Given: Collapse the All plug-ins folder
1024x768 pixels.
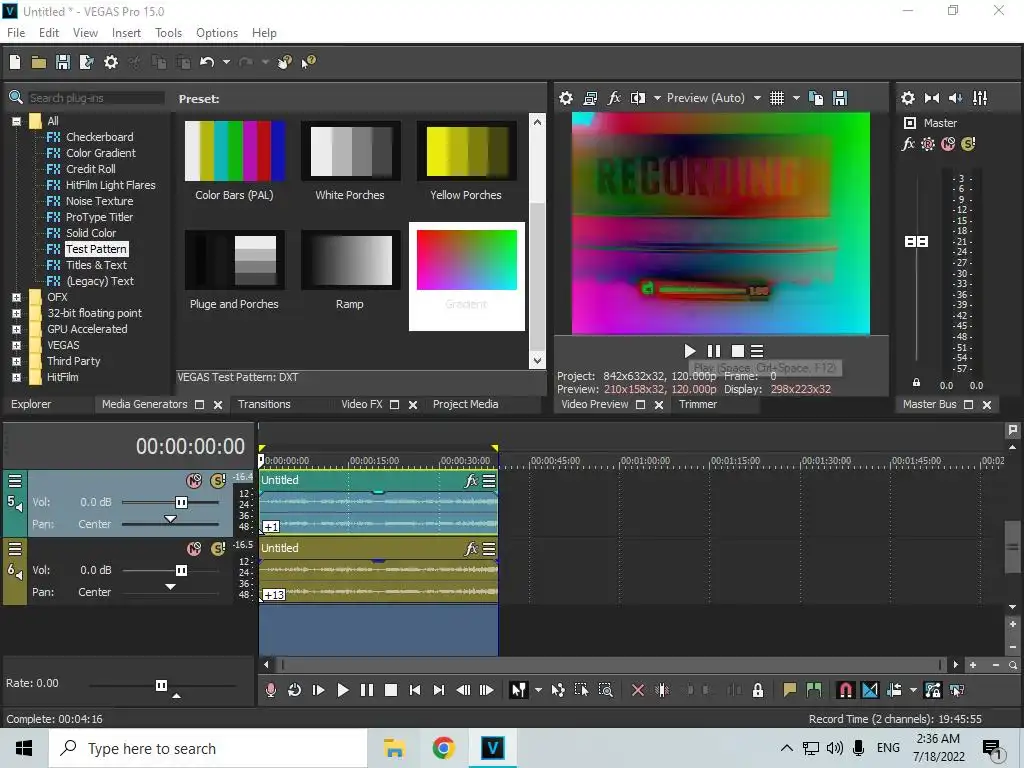Looking at the screenshot, I should click(16, 121).
